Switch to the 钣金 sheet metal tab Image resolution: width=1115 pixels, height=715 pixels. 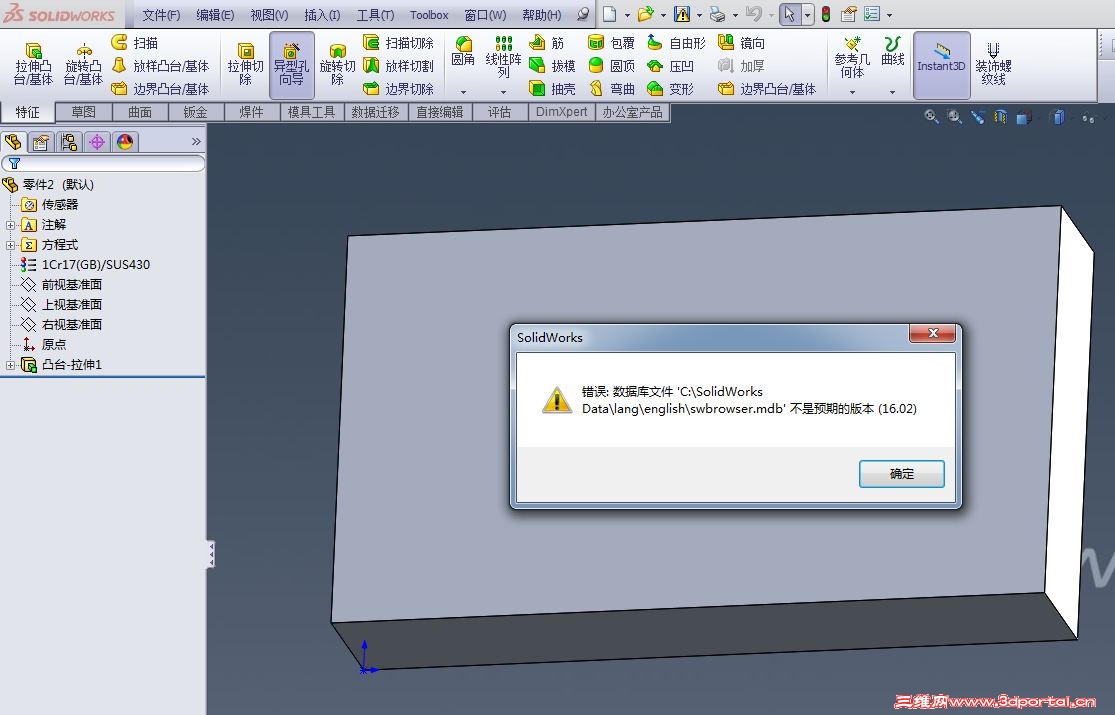tap(195, 112)
